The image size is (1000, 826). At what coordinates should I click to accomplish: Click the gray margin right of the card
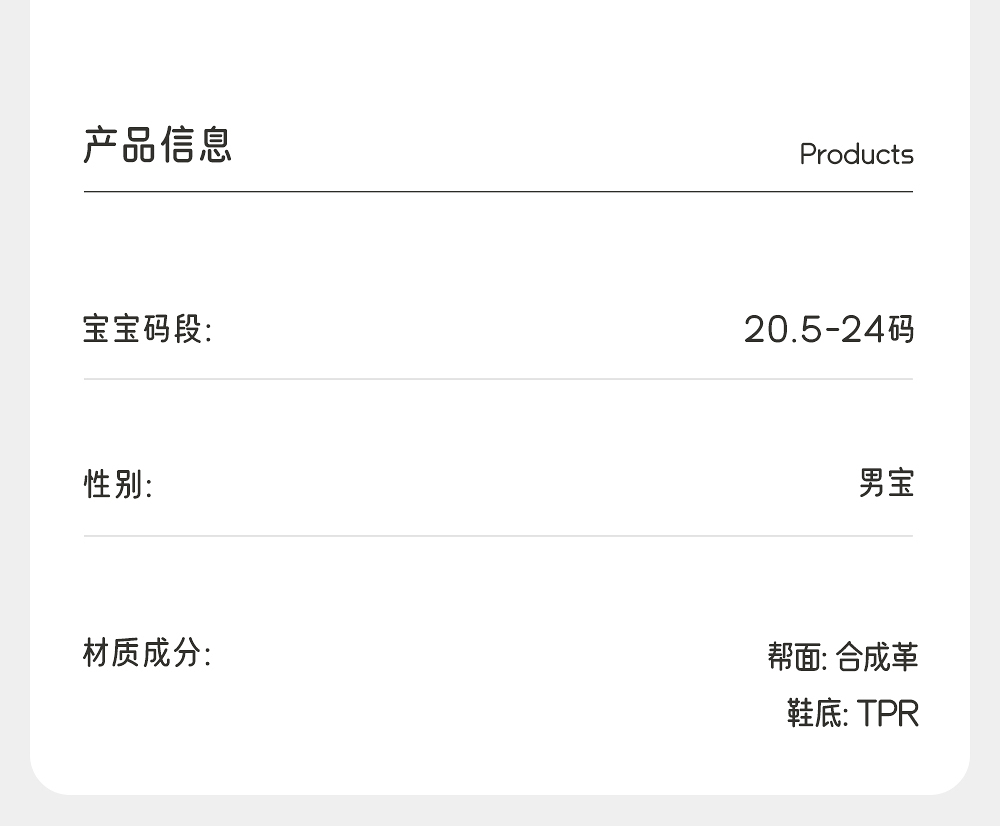coord(985,400)
